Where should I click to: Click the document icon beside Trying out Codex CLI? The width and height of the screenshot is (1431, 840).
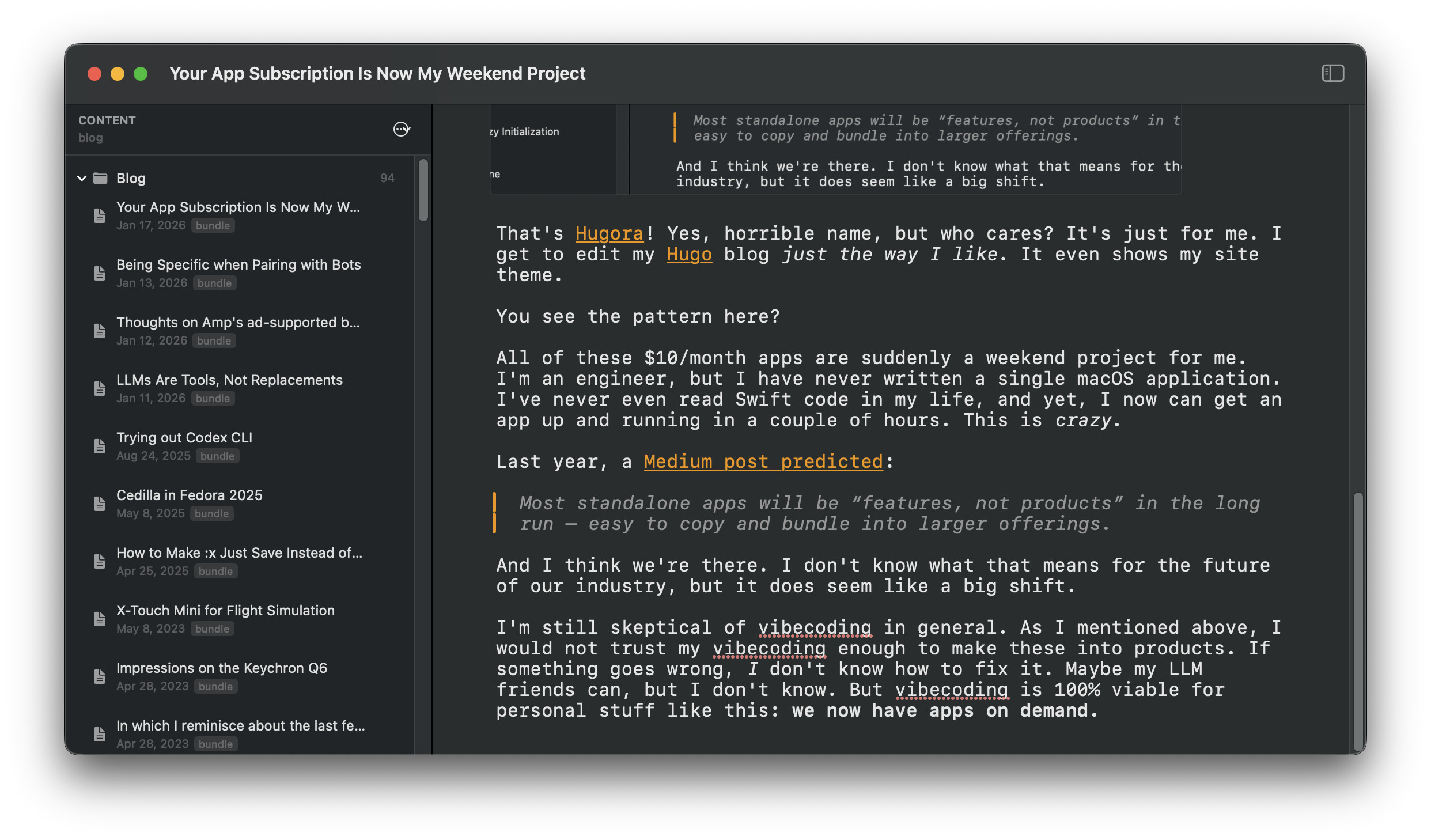click(99, 446)
